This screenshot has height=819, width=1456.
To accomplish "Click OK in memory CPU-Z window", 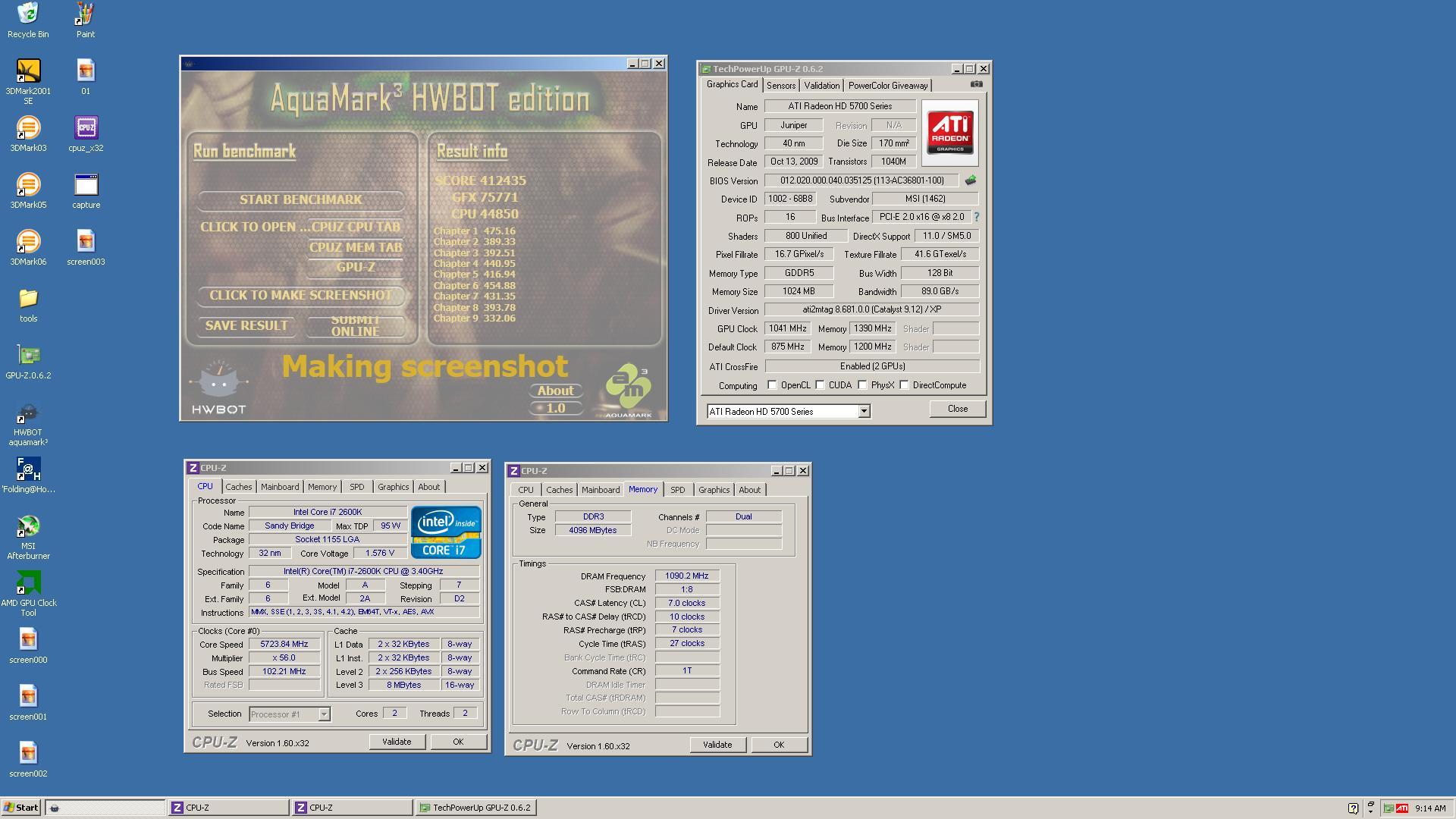I will point(779,745).
